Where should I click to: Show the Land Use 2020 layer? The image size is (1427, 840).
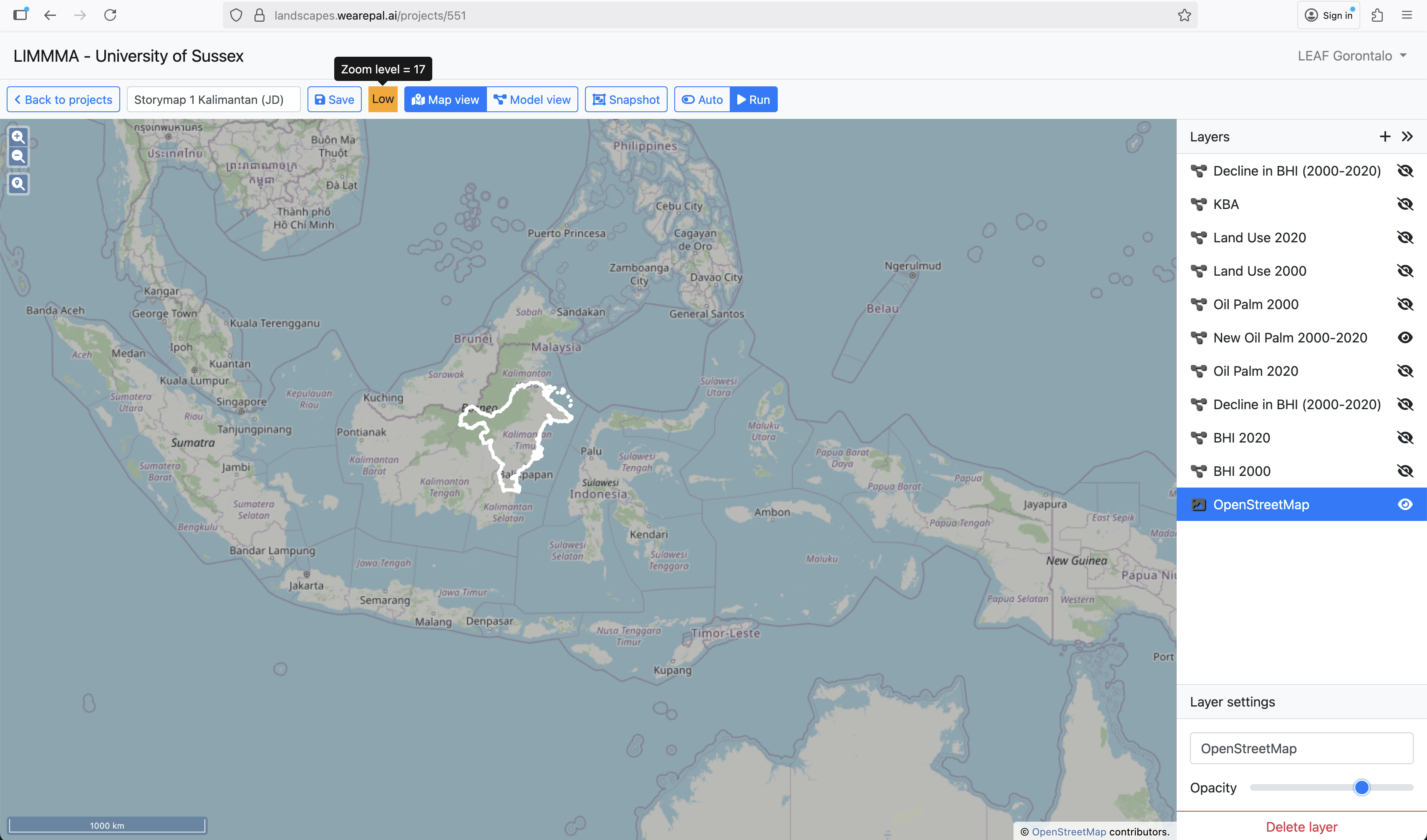pos(1405,238)
